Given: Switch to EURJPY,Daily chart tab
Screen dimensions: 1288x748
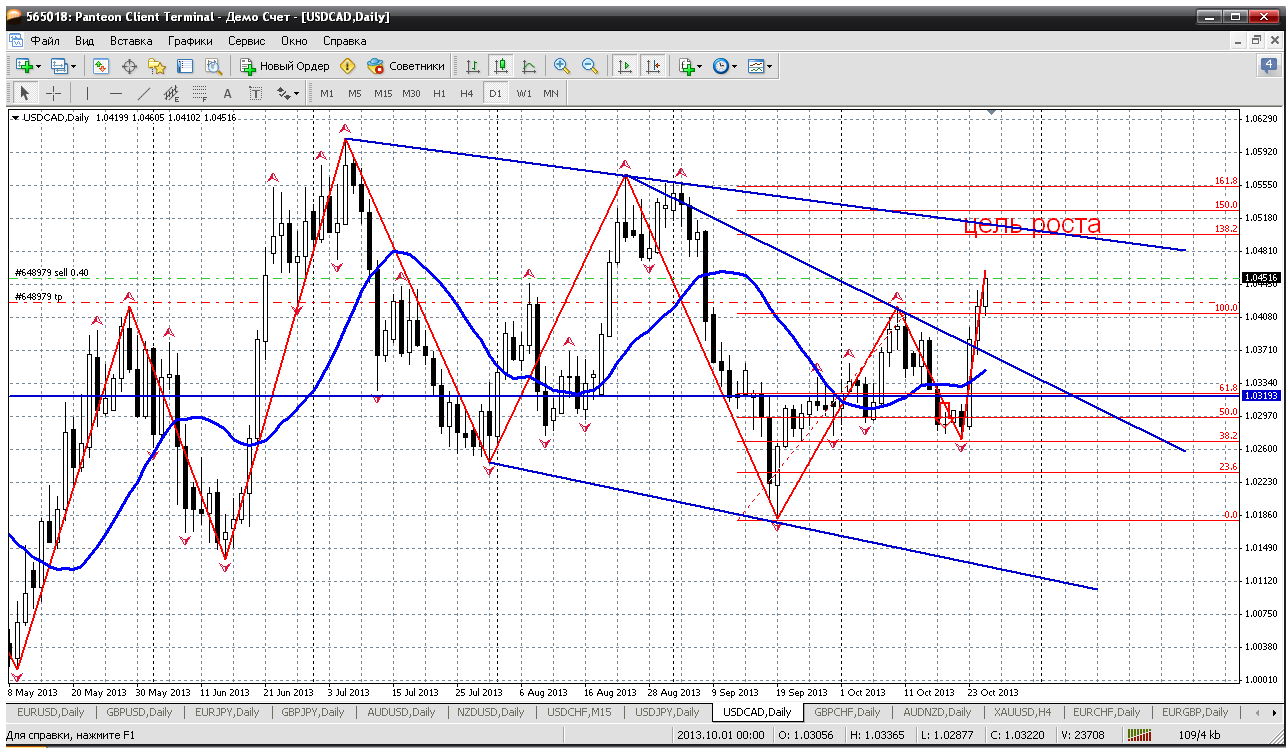Looking at the screenshot, I should click(225, 712).
